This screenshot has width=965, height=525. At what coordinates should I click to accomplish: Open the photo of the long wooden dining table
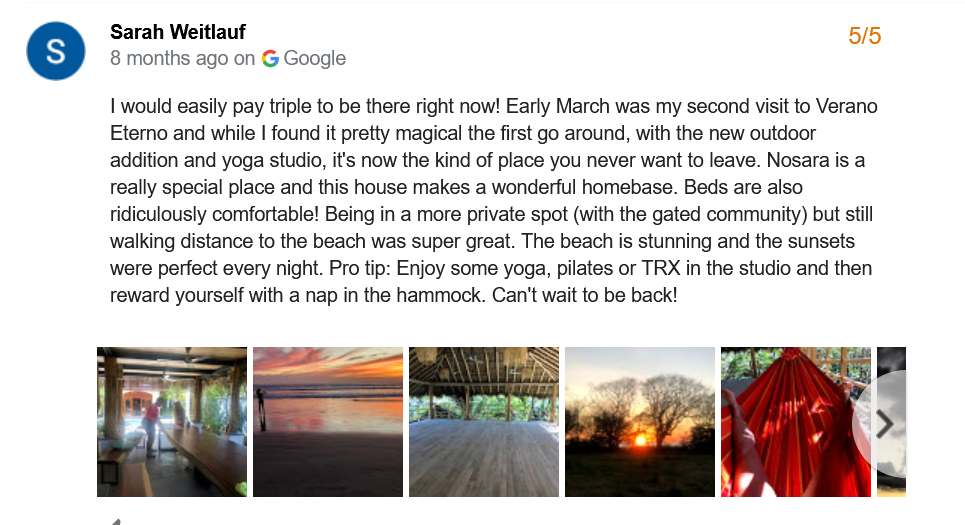[x=172, y=422]
